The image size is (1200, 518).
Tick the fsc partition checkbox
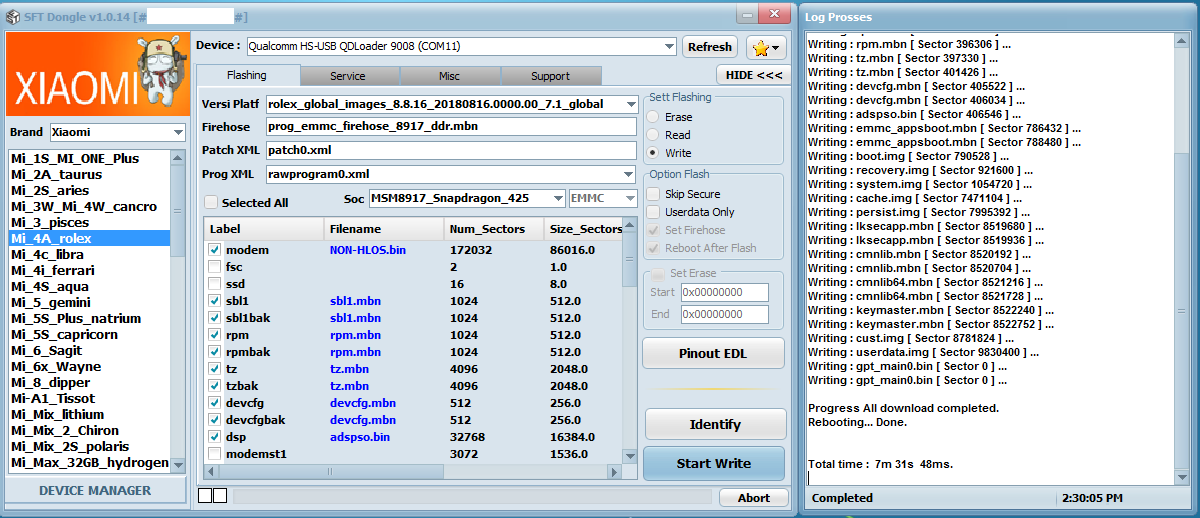(215, 267)
